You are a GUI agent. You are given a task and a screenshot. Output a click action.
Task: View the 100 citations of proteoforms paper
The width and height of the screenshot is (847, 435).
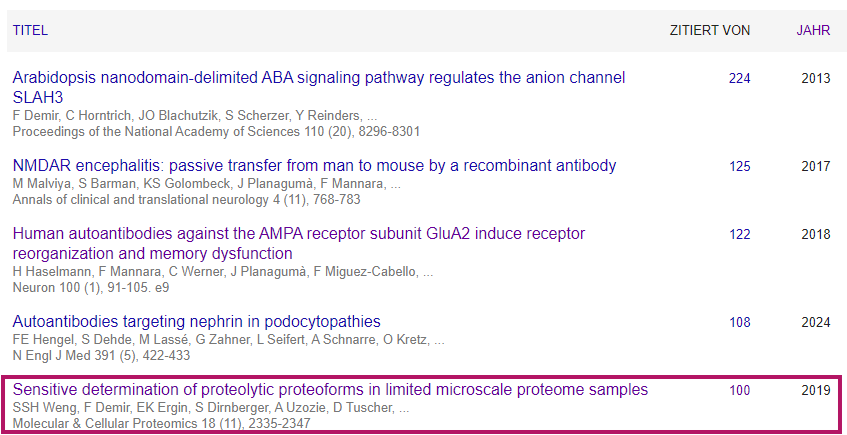(x=740, y=390)
